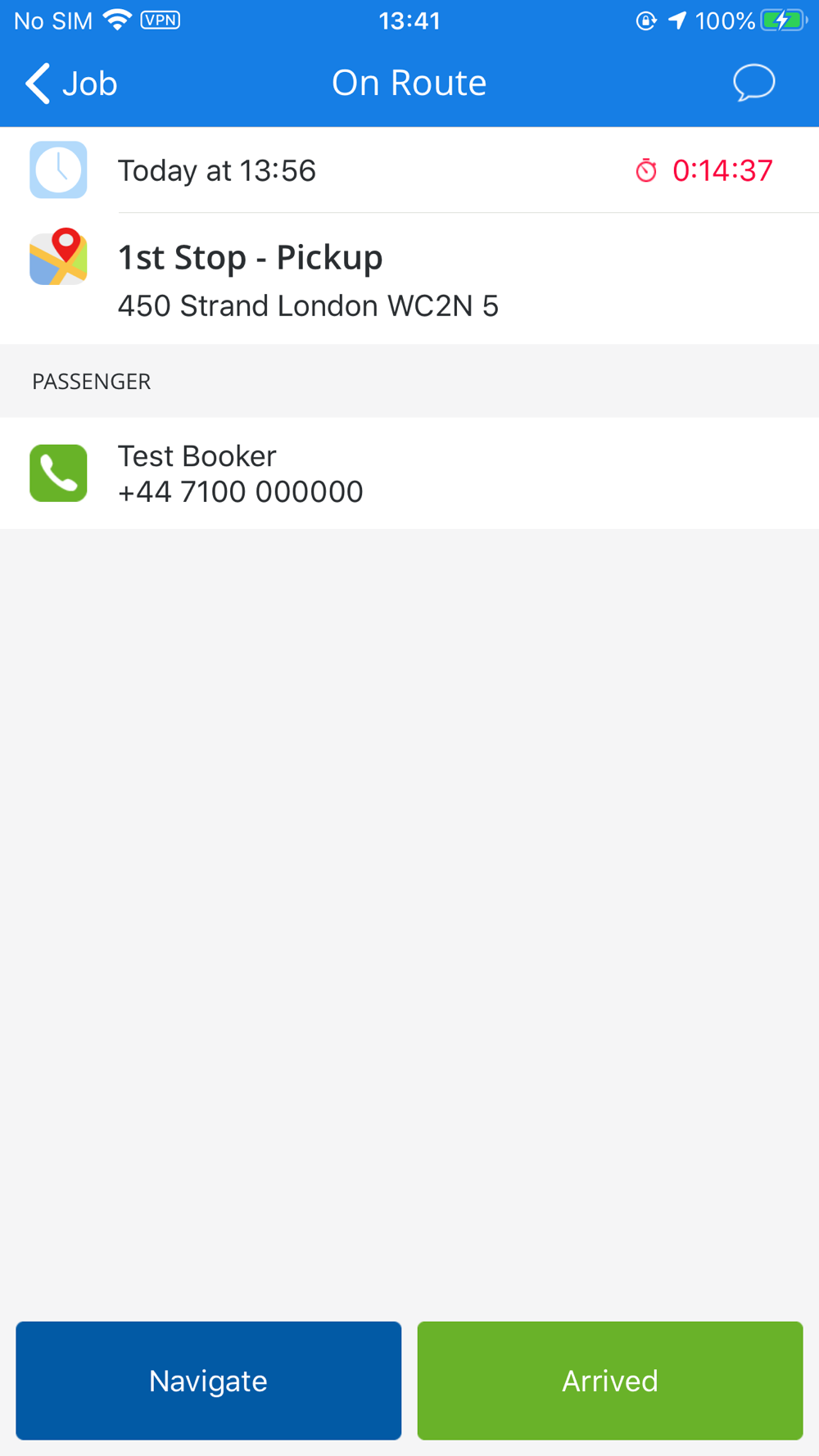Tap the battery charging icon
This screenshot has height=1456, width=819.
tap(783, 20)
